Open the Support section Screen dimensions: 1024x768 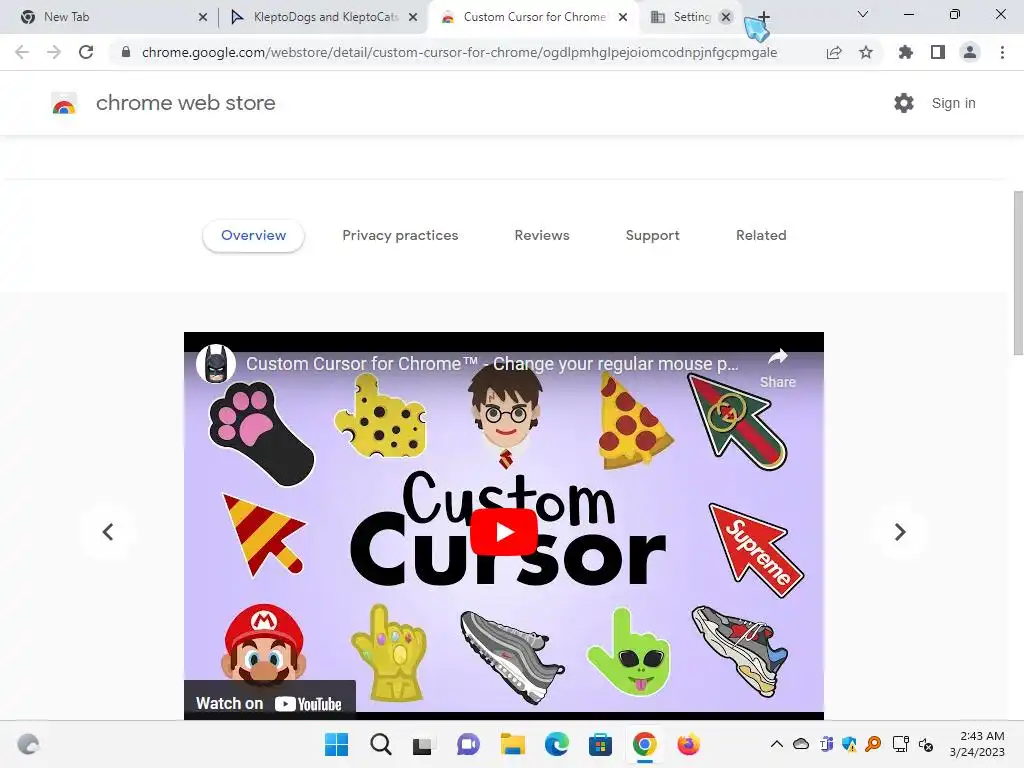point(652,236)
